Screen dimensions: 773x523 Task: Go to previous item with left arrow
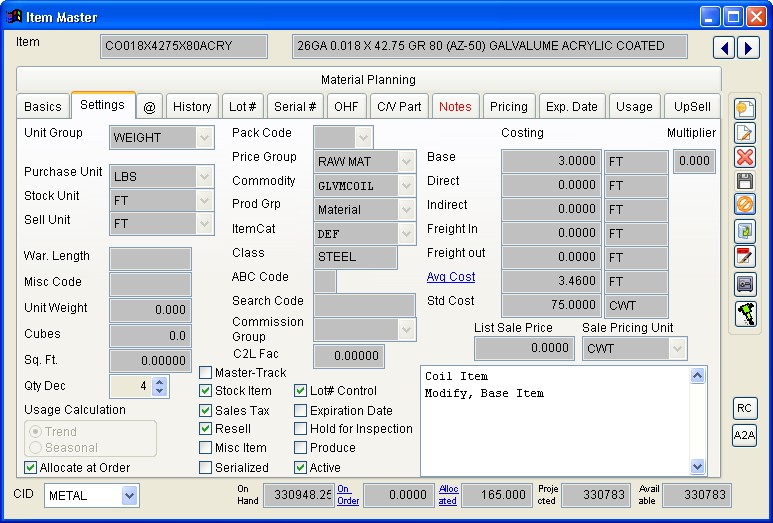tap(724, 47)
